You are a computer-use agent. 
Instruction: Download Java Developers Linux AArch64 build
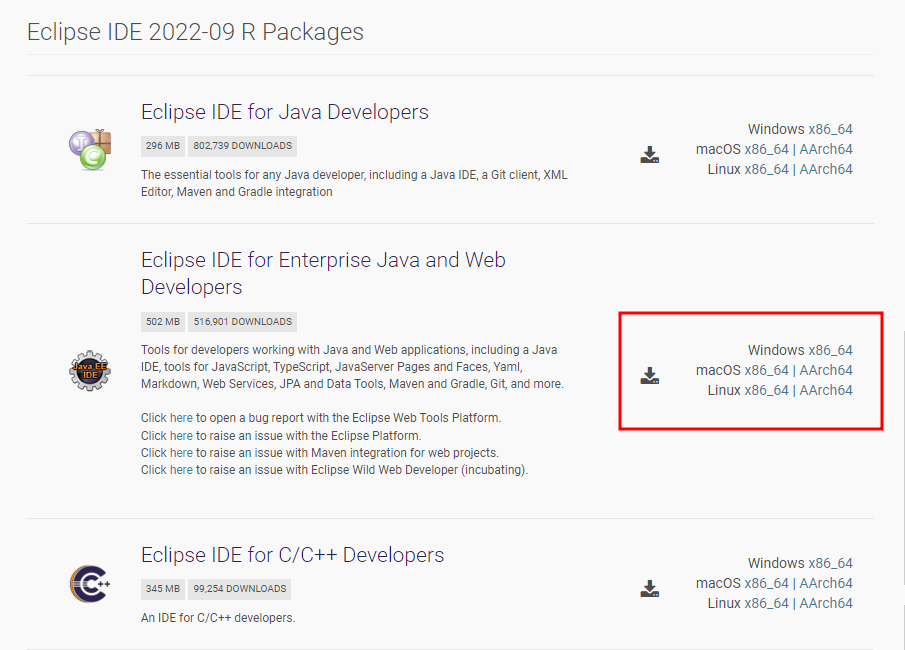tap(826, 169)
